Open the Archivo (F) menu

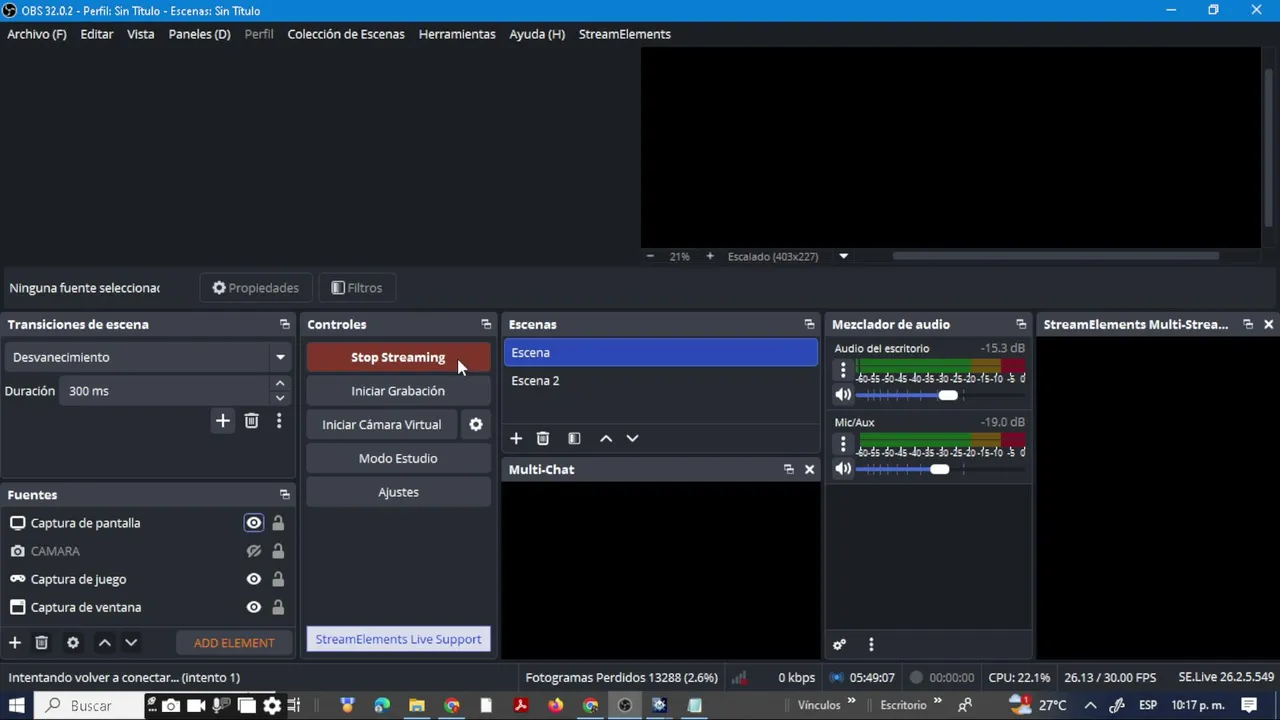(x=37, y=34)
